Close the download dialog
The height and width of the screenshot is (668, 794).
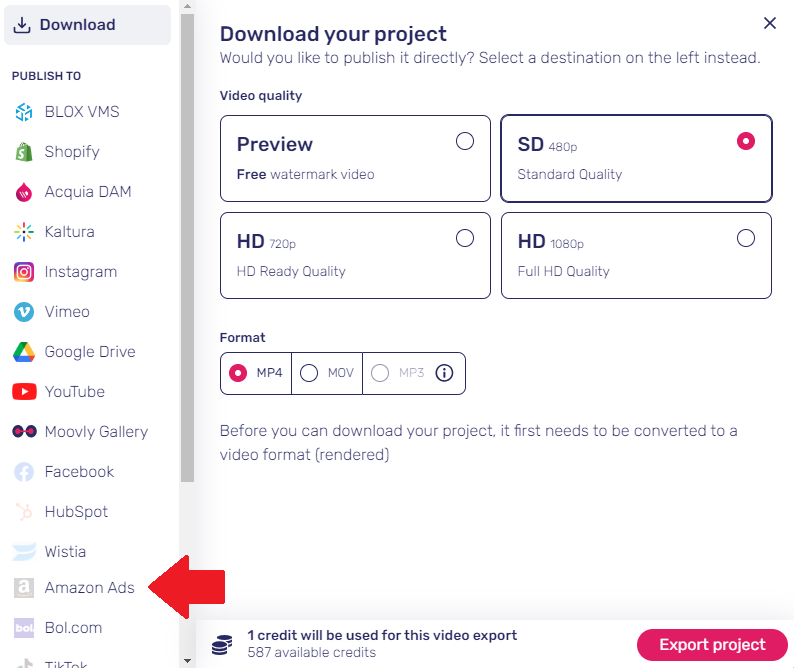[x=770, y=23]
